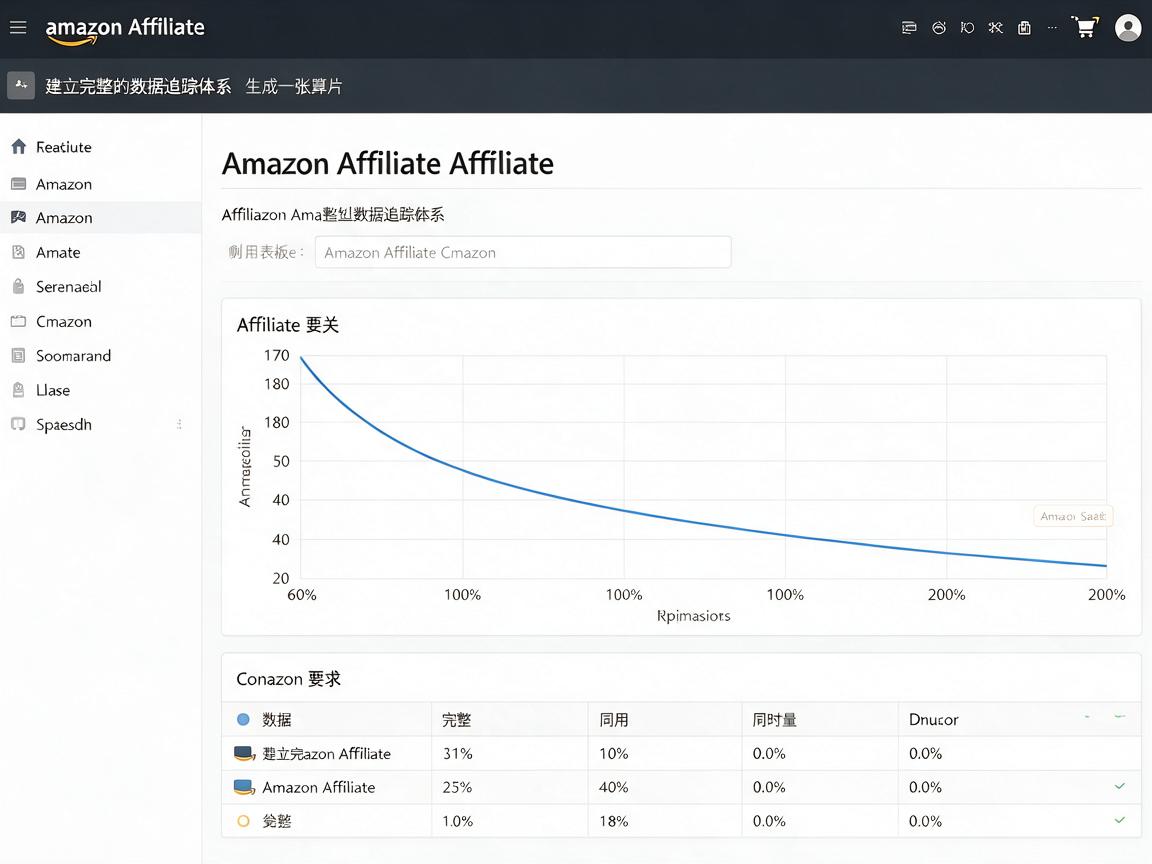Select the 建立完整的数据追踪体系 tab
The width and height of the screenshot is (1152, 864).
pyautogui.click(x=138, y=87)
